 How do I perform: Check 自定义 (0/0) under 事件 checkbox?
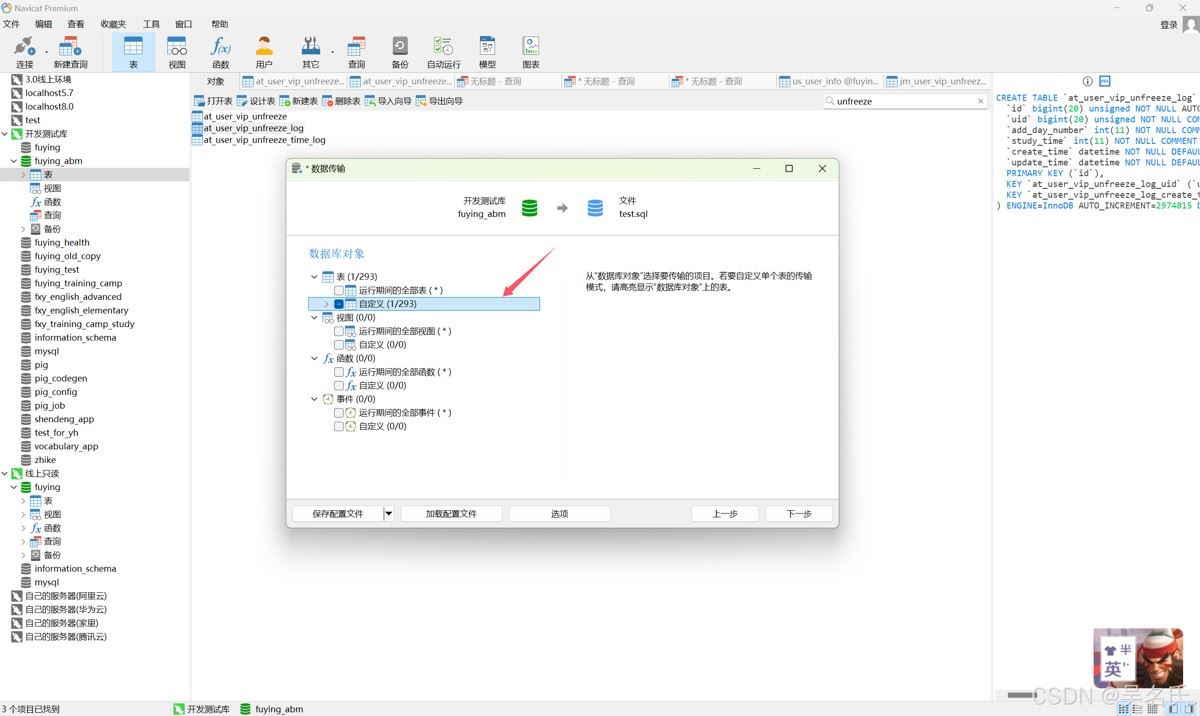(x=339, y=426)
